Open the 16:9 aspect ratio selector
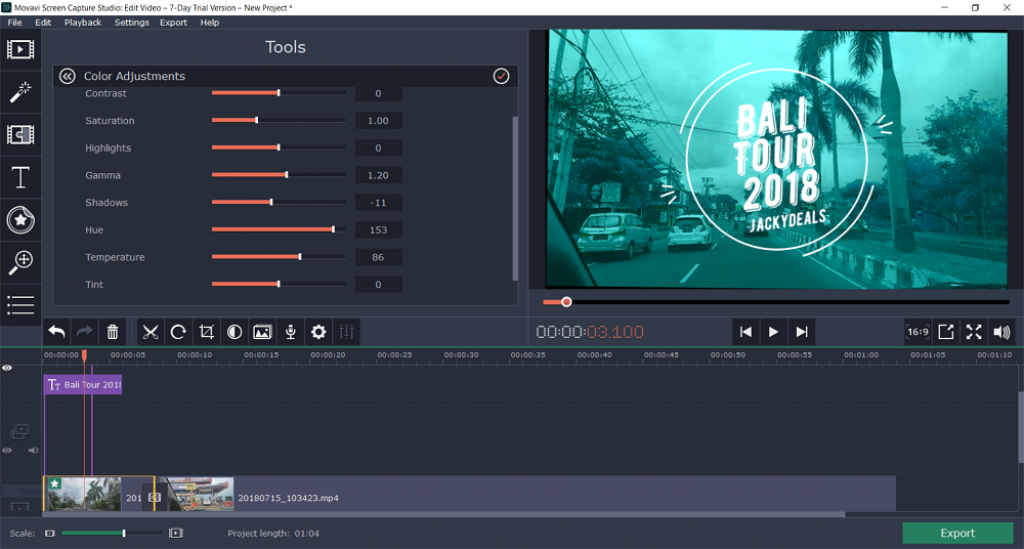Screen dimensions: 1024x549 918,332
